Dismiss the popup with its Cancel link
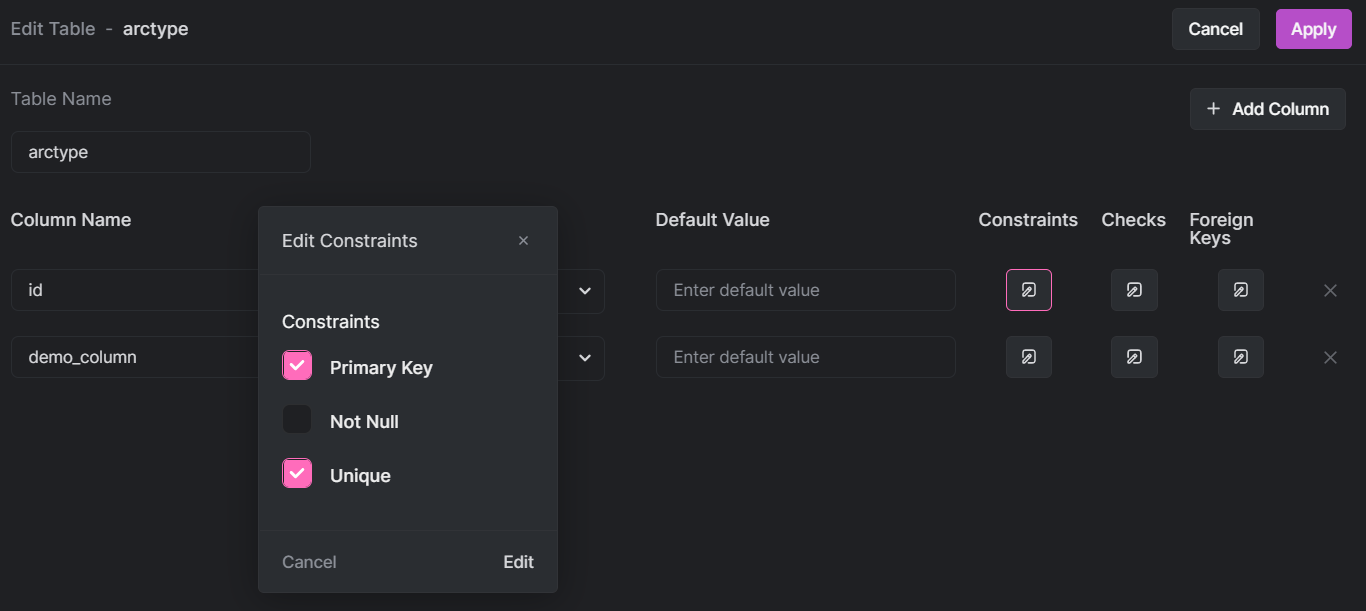This screenshot has height=611, width=1366. click(x=309, y=562)
